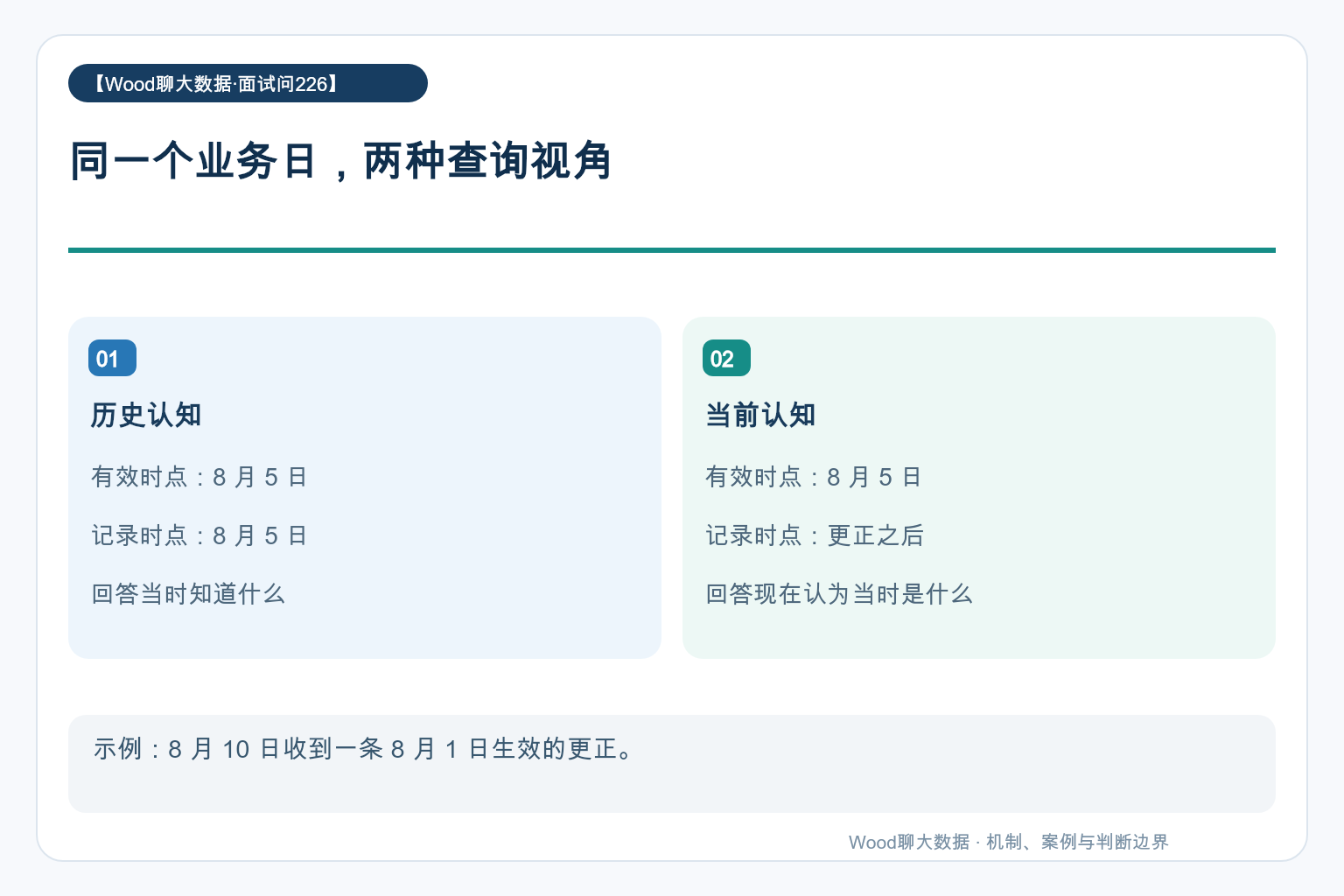Click the 【Wood聊大数据·面试问226】 header tag
1344x896 pixels.
point(248,83)
